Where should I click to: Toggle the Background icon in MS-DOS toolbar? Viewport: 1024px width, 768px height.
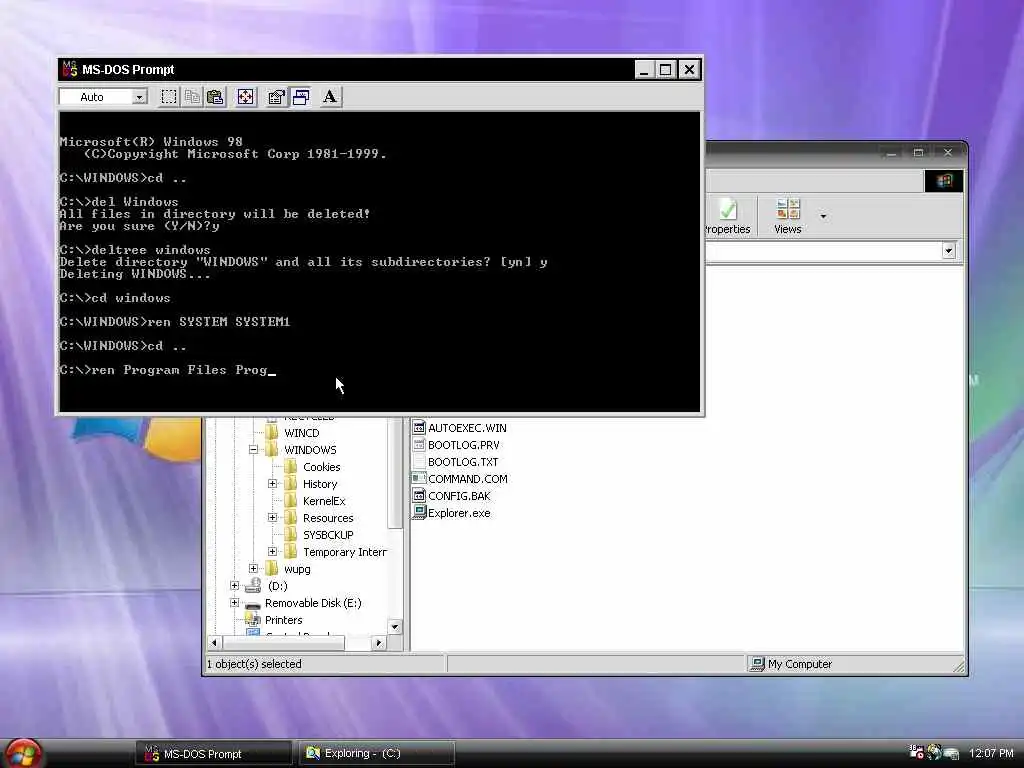(x=300, y=97)
